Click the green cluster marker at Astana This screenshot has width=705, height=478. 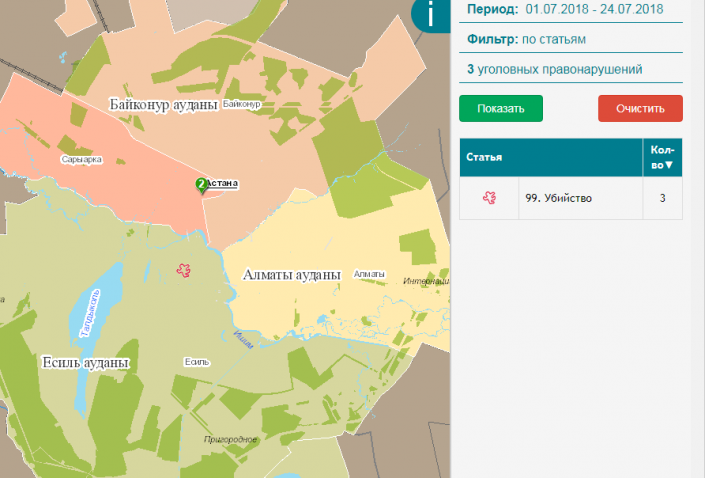click(201, 185)
